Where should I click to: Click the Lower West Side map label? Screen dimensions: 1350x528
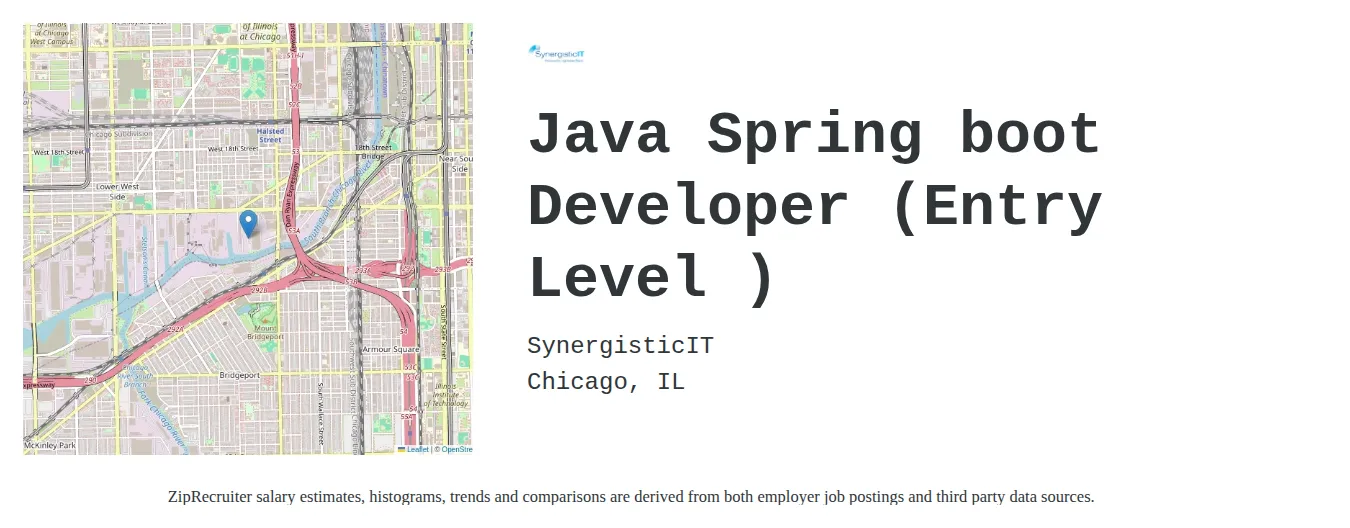coord(117,191)
